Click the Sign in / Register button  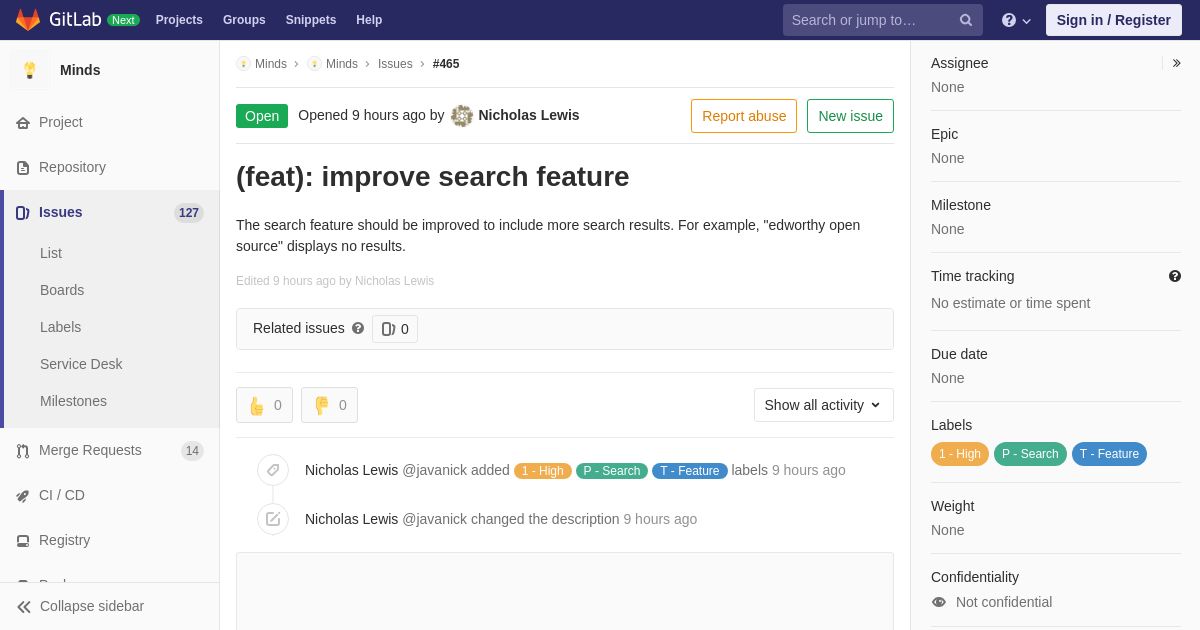pos(1113,20)
